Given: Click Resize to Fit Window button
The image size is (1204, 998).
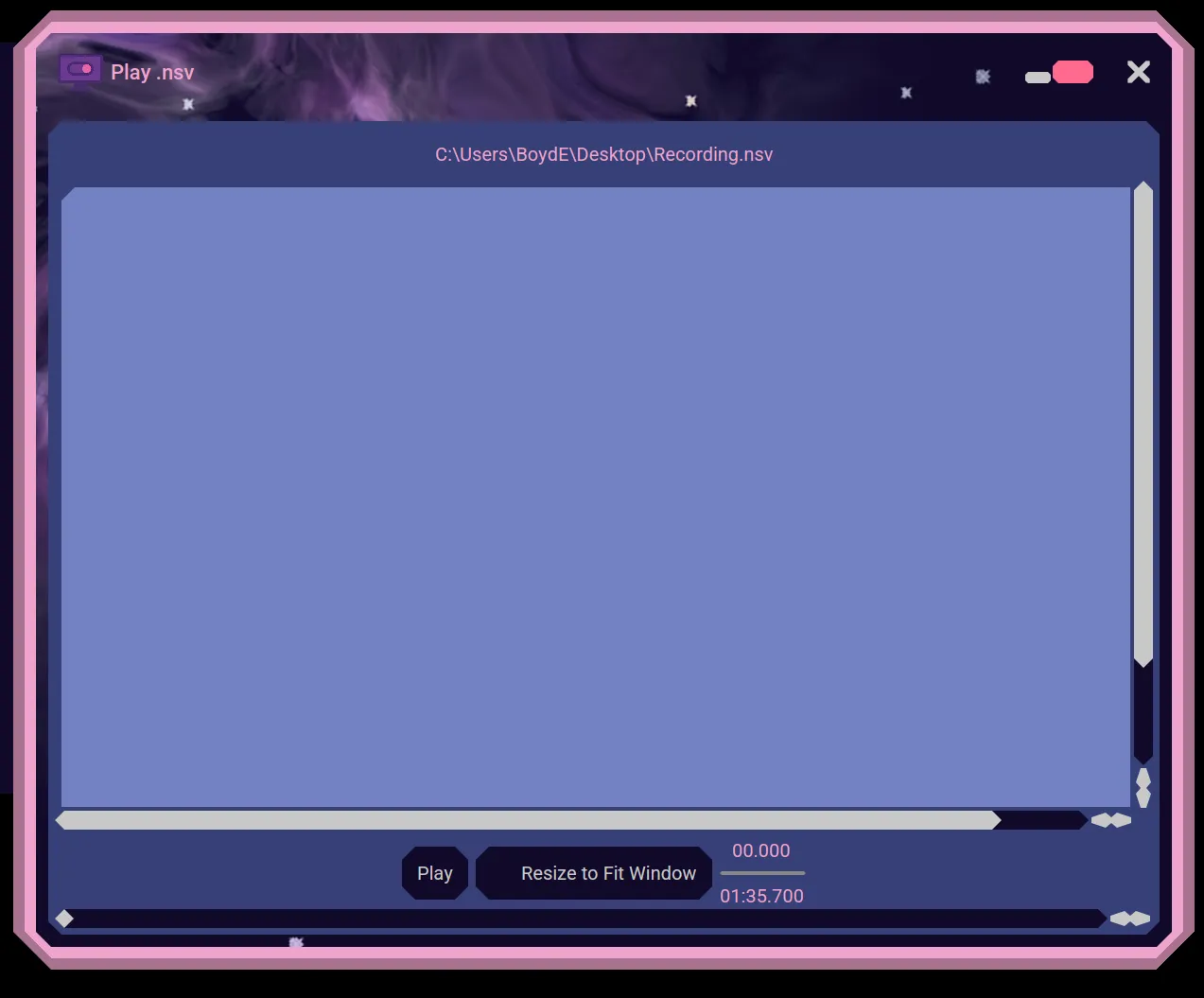Looking at the screenshot, I should (x=594, y=873).
